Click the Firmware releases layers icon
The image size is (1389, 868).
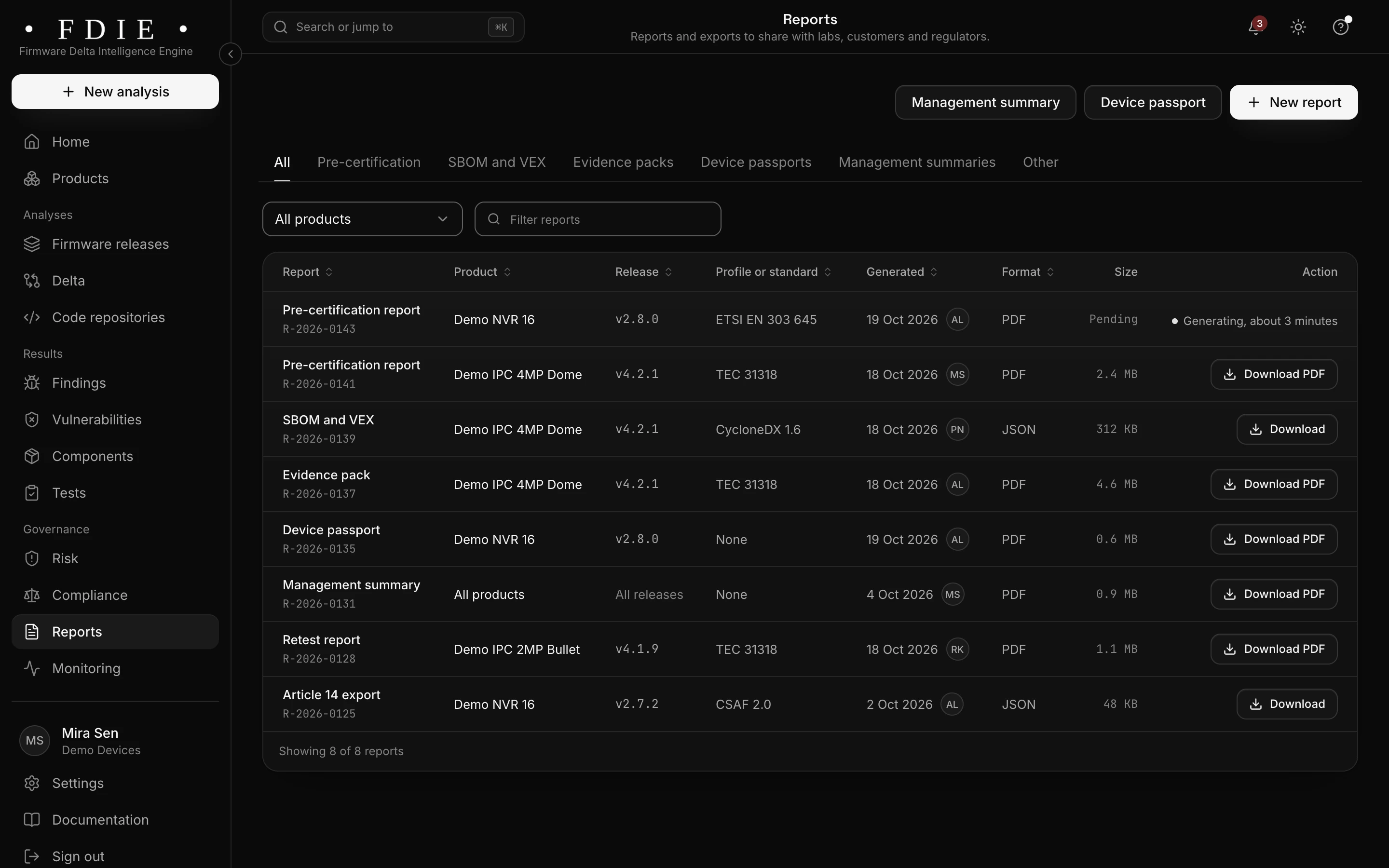tap(32, 244)
